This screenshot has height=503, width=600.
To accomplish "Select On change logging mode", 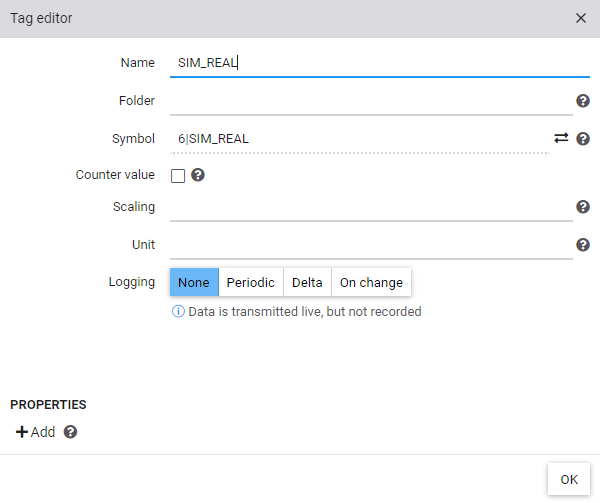I will point(371,282).
